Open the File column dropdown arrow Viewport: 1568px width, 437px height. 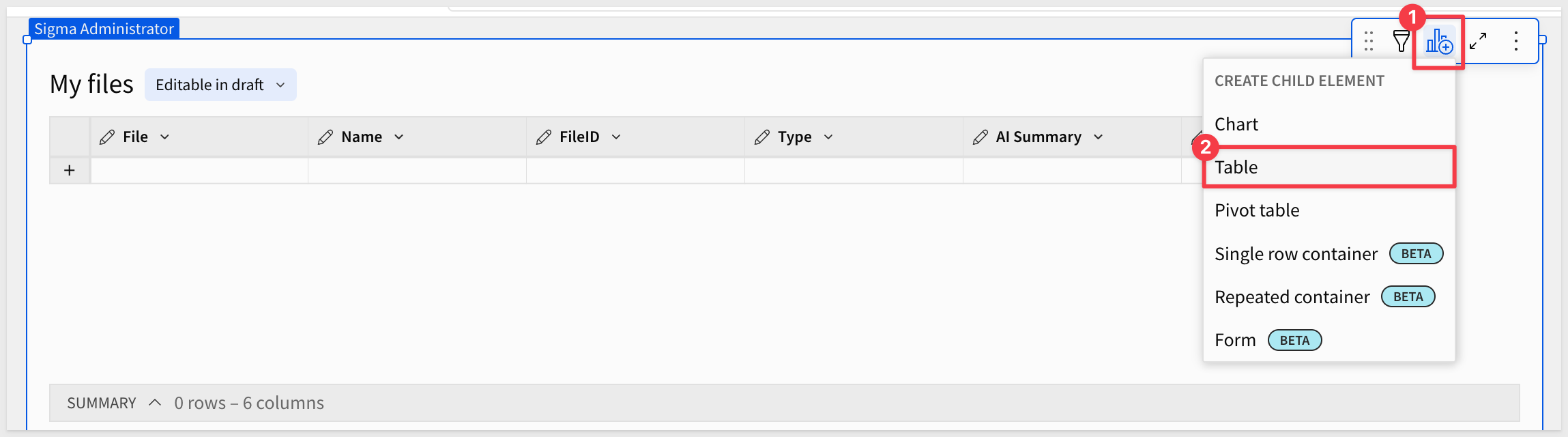coord(164,137)
